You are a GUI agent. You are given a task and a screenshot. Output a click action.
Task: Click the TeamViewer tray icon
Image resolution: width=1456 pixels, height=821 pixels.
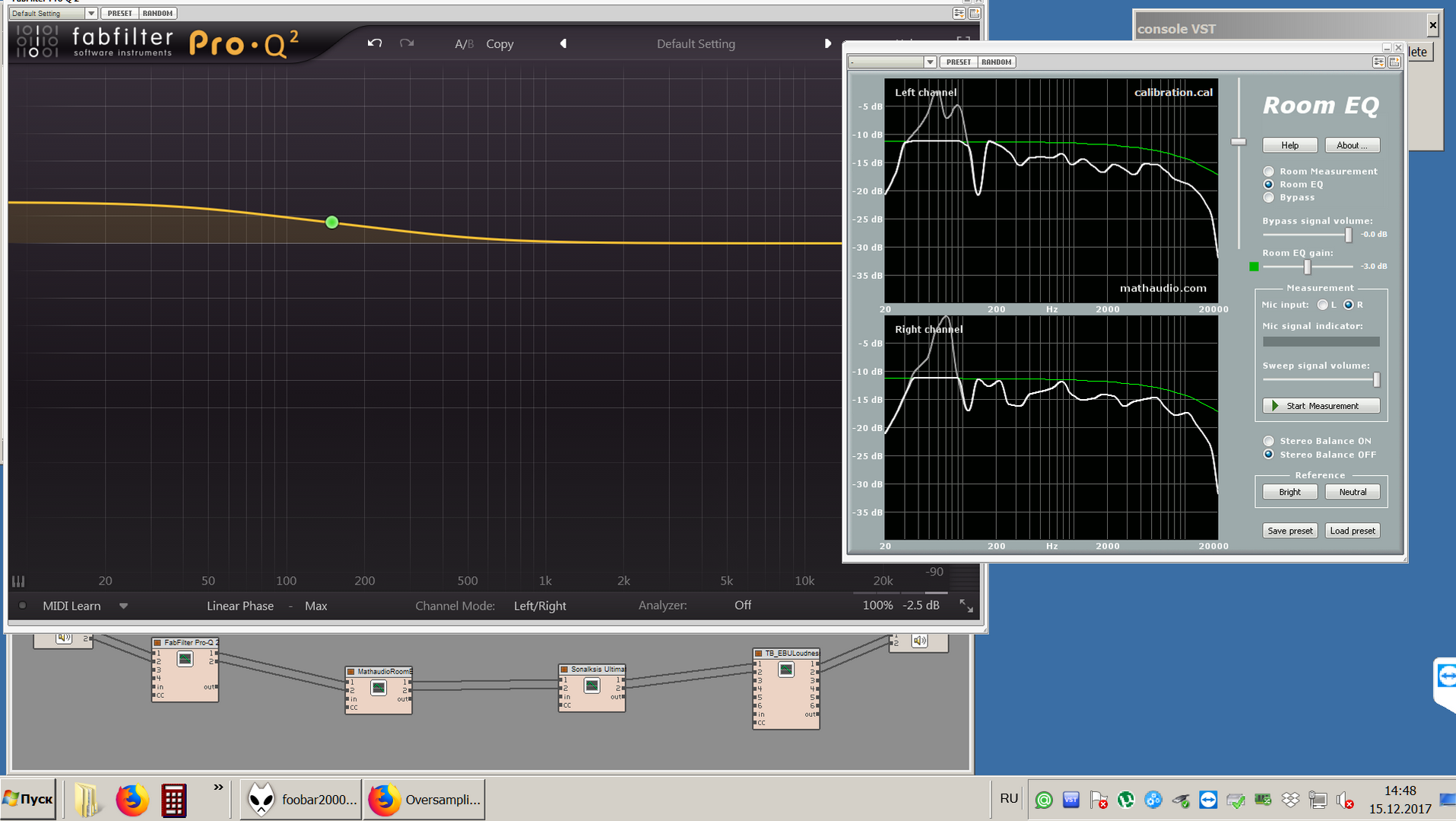[x=1207, y=800]
